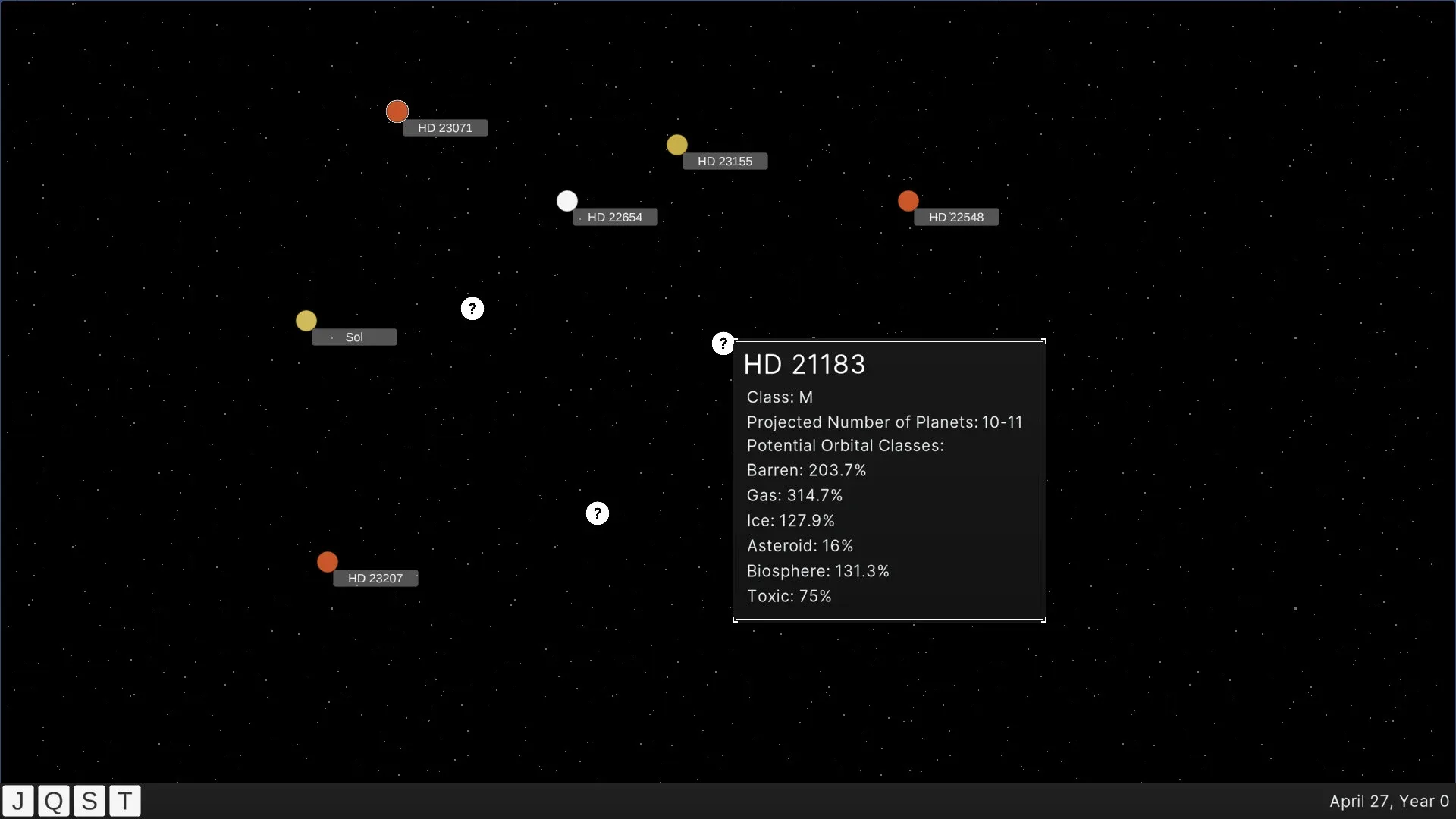1456x819 pixels.
Task: Select the orange star HD 22548
Action: pyautogui.click(x=908, y=201)
